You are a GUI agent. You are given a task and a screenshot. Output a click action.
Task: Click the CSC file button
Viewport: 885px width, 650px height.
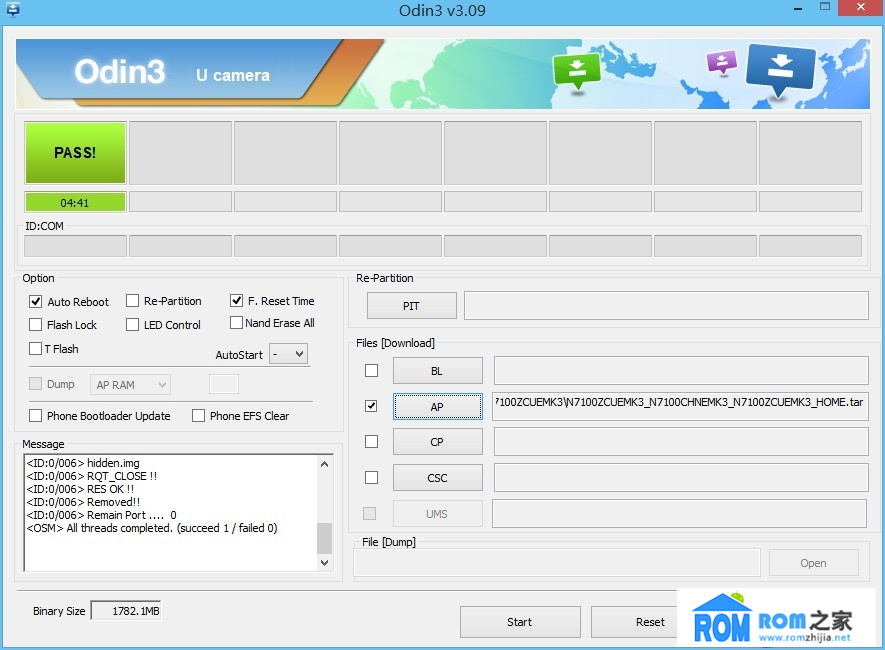(437, 478)
